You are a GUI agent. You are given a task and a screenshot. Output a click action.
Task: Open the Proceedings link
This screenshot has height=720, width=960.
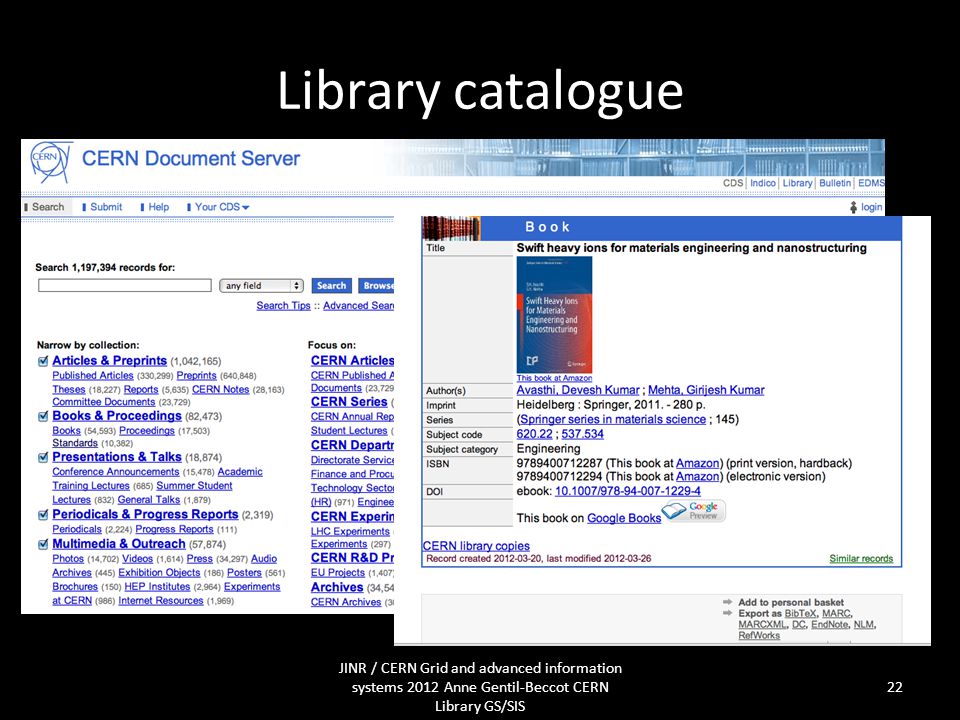coord(147,430)
